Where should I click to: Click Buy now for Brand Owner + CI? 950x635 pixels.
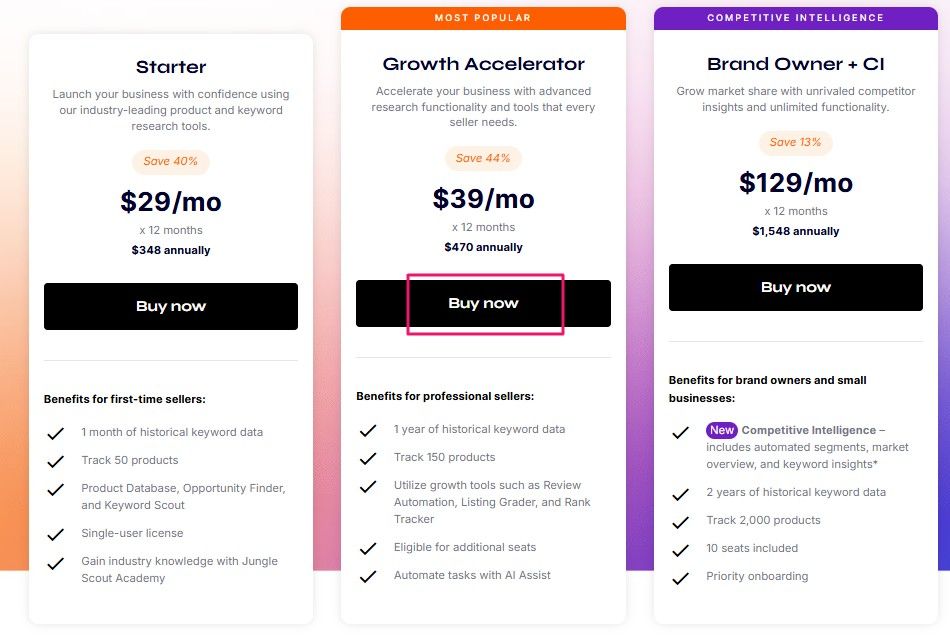pos(796,287)
